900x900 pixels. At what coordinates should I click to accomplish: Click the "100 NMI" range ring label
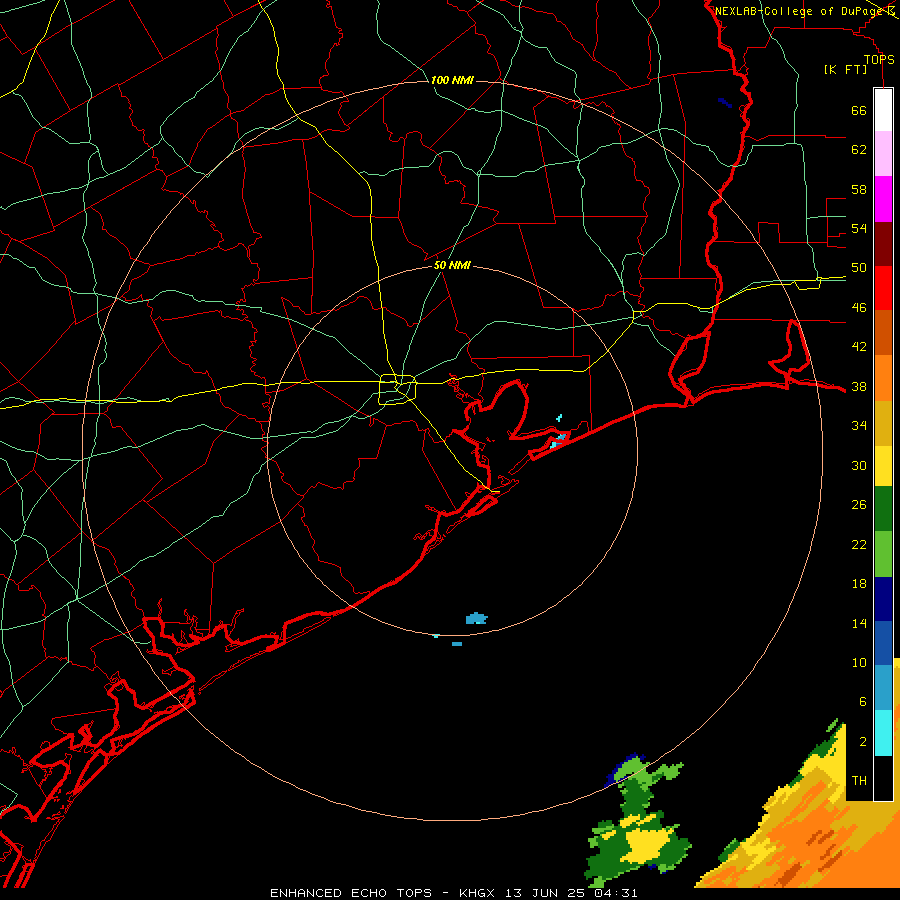(x=452, y=80)
